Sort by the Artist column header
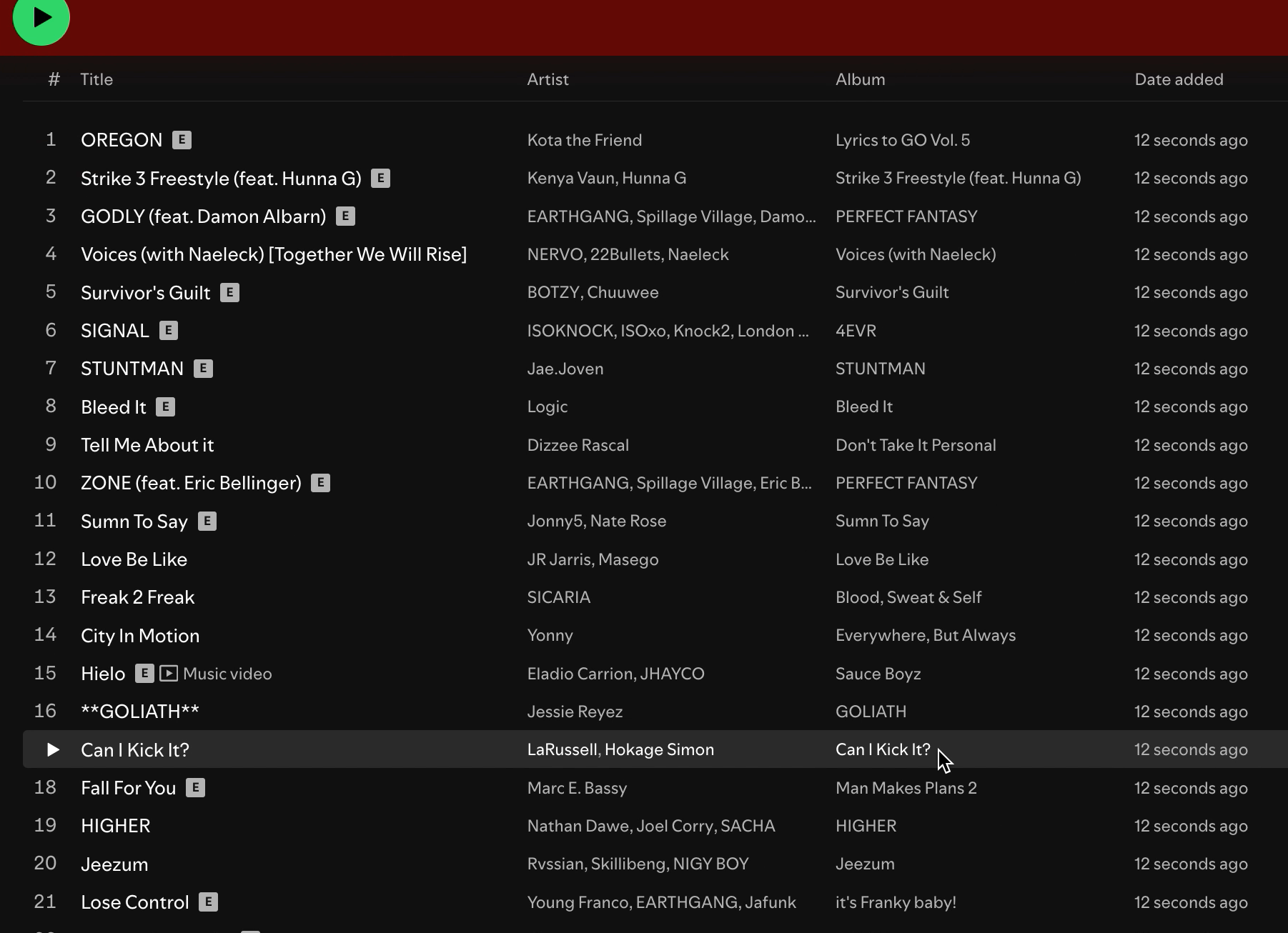 click(x=548, y=79)
